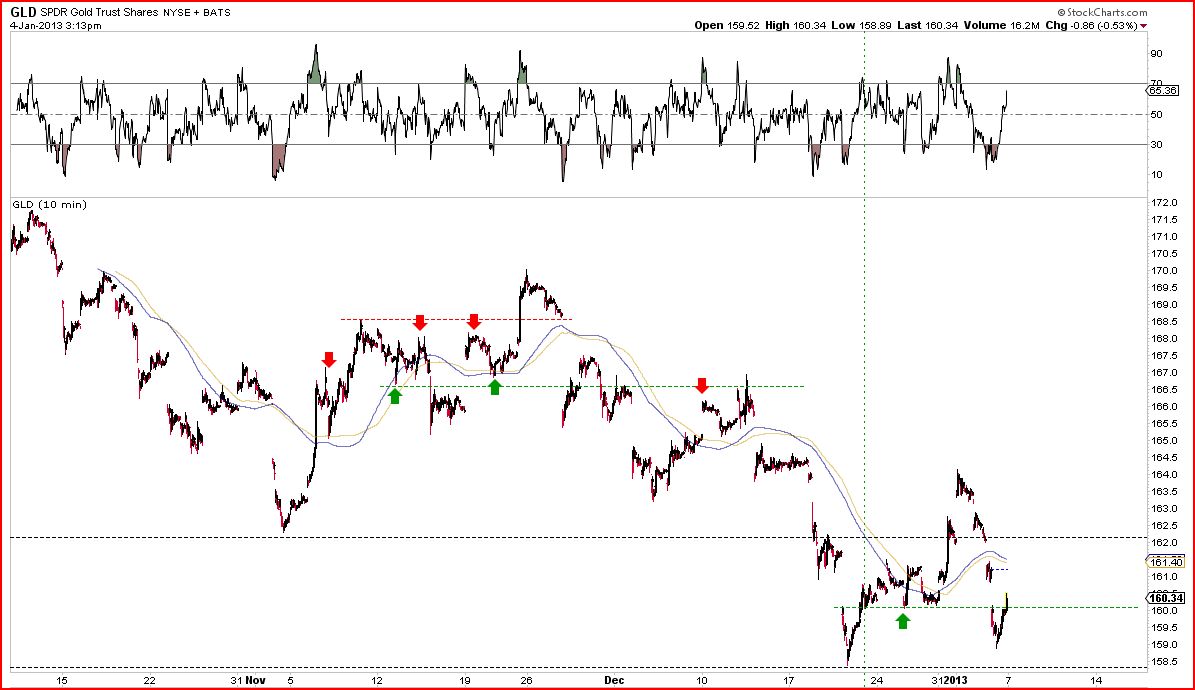1195x690 pixels.
Task: Click the 90 level on the RSI axis
Action: coord(1157,53)
